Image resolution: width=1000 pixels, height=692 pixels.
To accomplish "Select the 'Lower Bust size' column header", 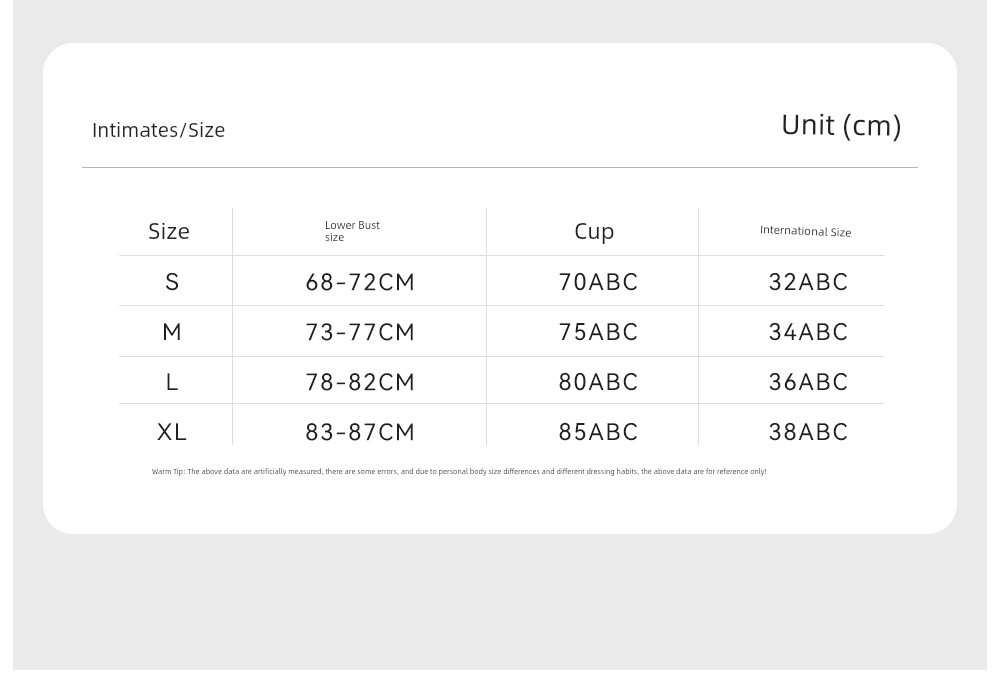I will (x=352, y=231).
